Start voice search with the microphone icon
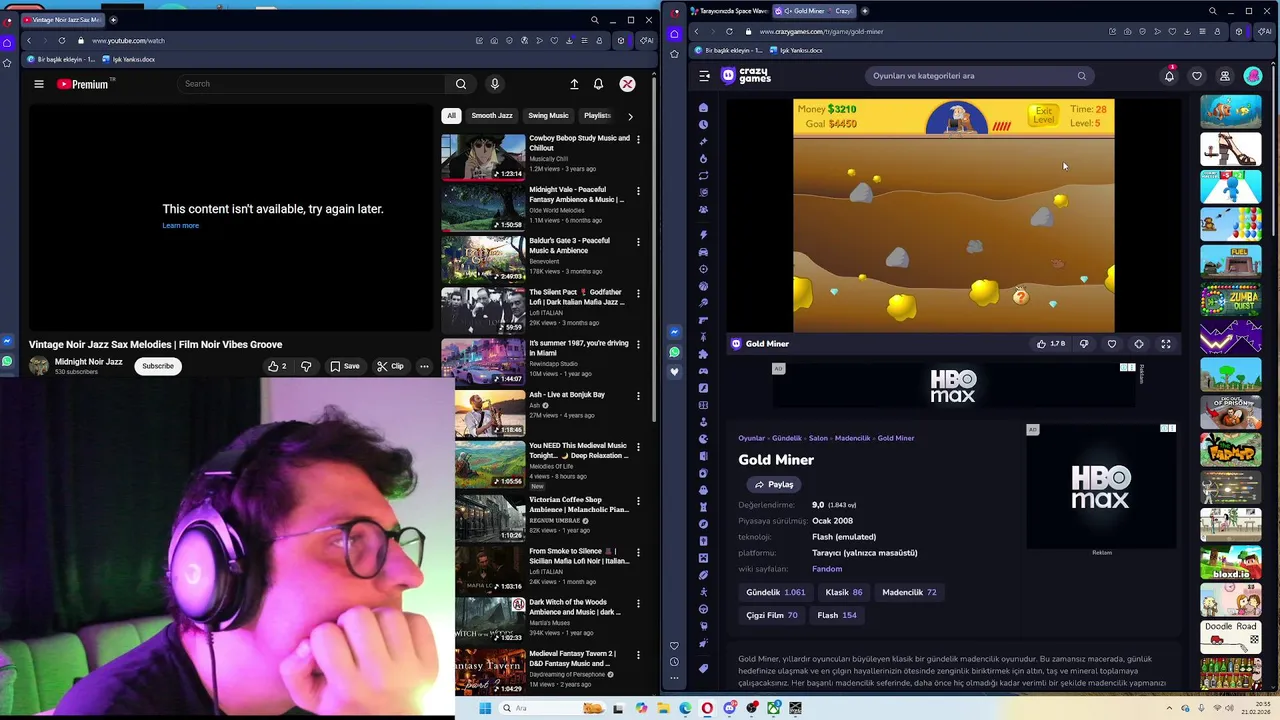 pyautogui.click(x=494, y=84)
